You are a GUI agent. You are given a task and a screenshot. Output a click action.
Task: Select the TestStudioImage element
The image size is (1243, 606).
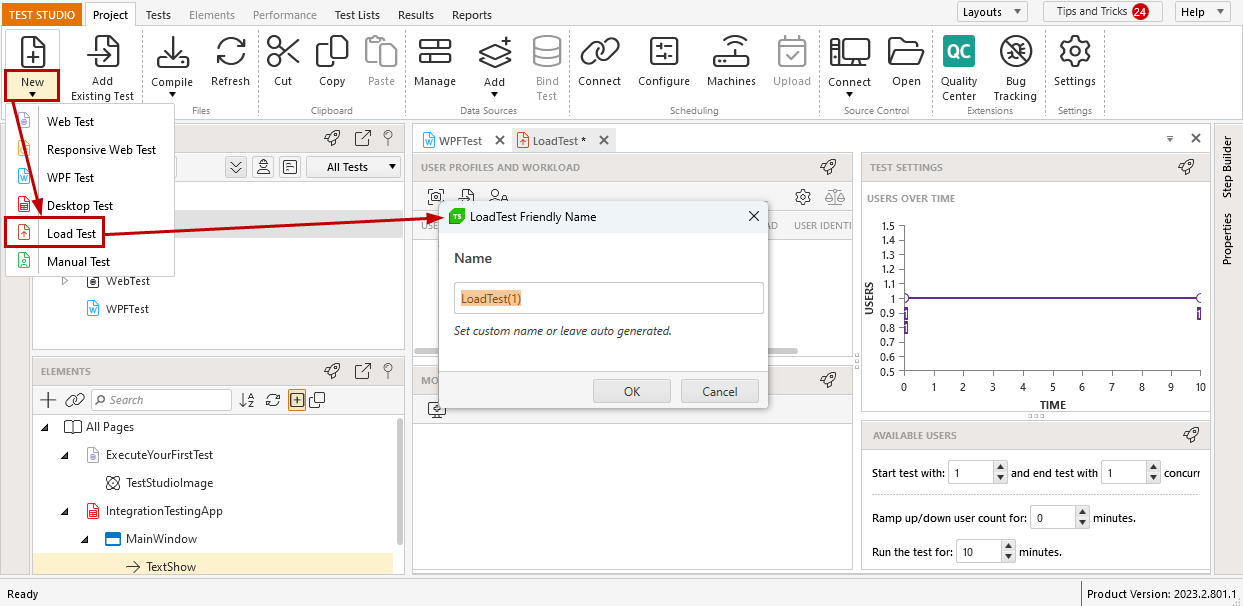coord(169,483)
